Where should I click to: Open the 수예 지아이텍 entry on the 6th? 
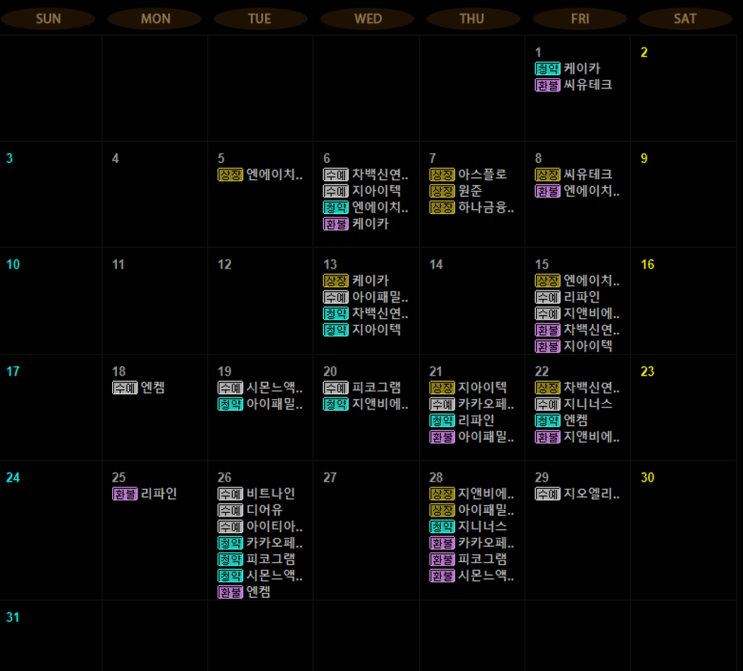pyautogui.click(x=362, y=191)
